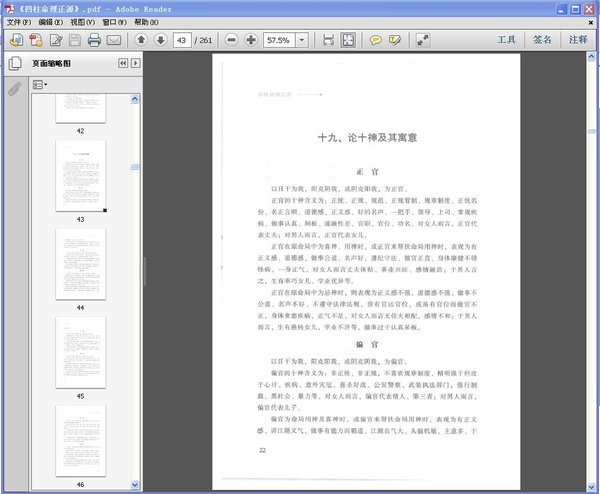Click the 页面缩略图 panel title
Viewport: 600px width, 494px height.
tap(51, 64)
